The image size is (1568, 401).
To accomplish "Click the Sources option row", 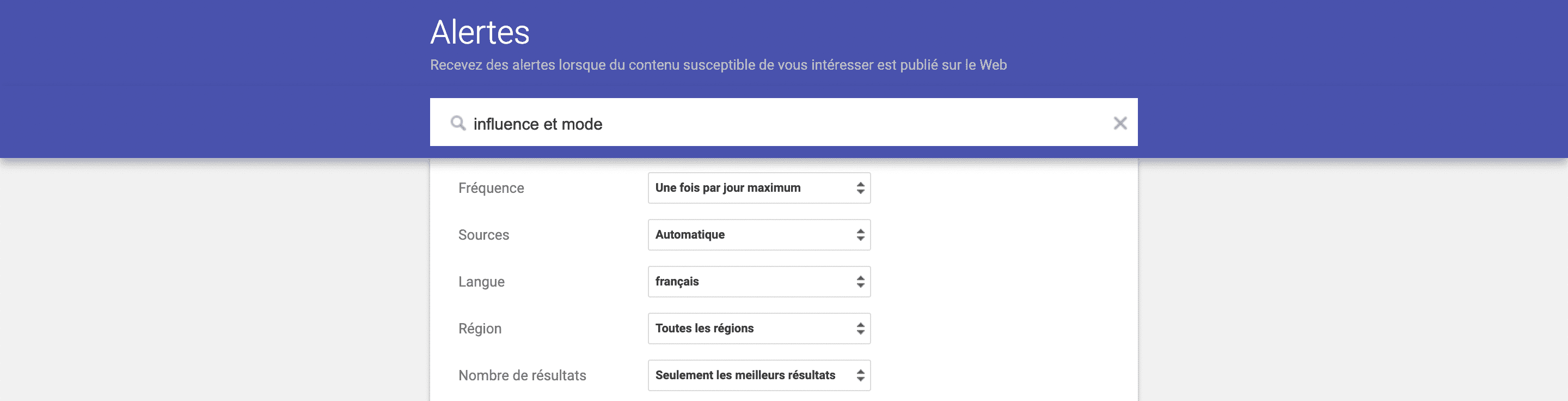I will [x=484, y=234].
